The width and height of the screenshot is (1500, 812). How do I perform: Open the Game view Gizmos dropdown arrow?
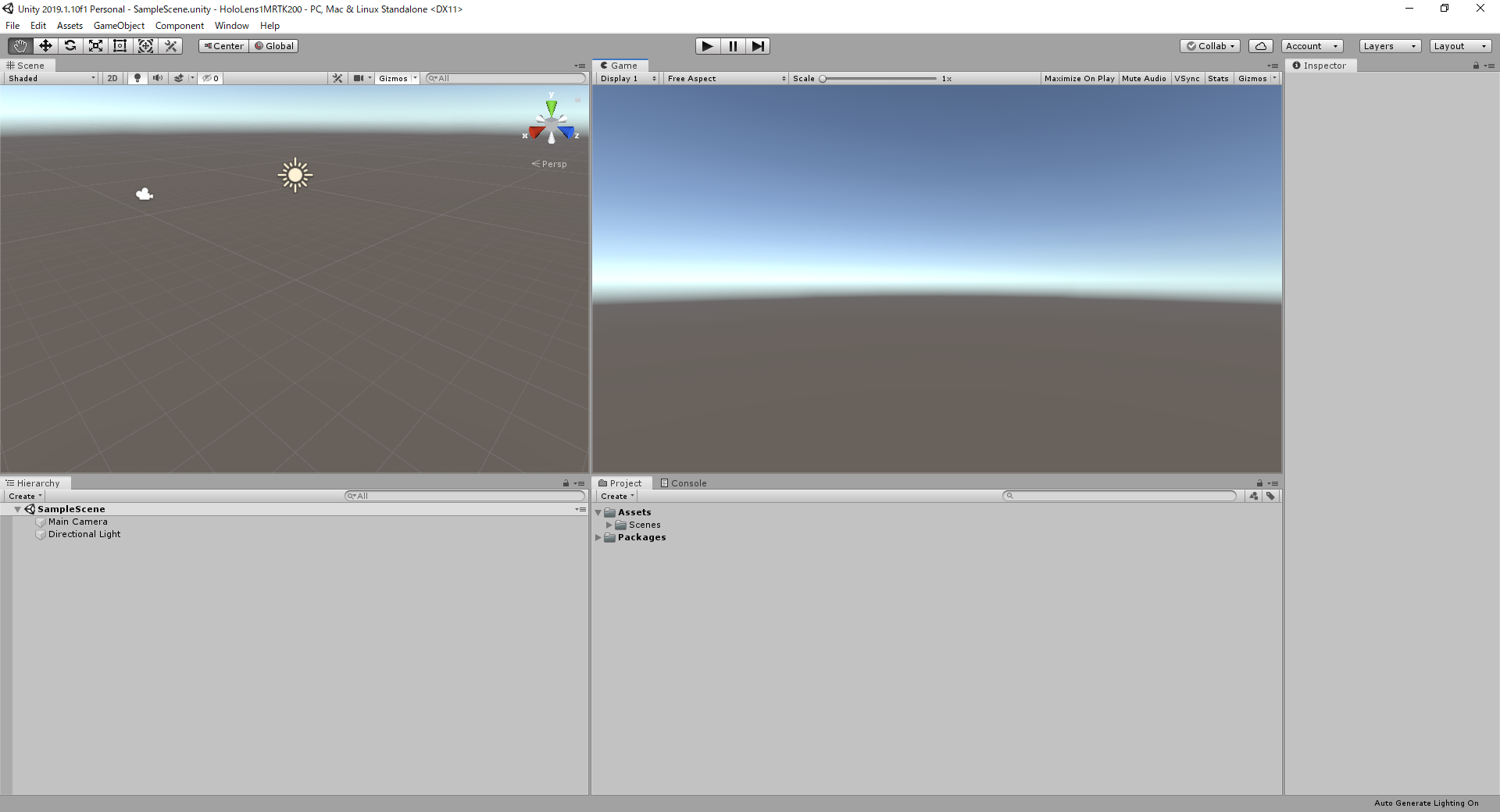pyautogui.click(x=1275, y=78)
